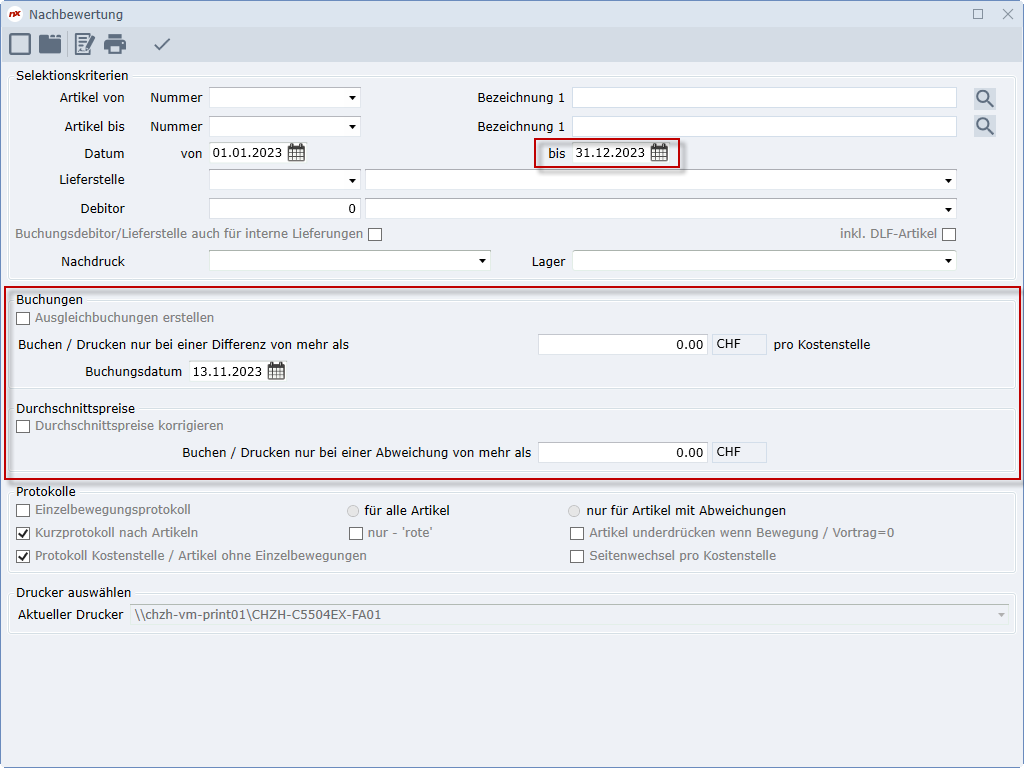Toggle Seitenwechsel pro Kostenstelle checkbox
1024x768 pixels.
pos(577,556)
